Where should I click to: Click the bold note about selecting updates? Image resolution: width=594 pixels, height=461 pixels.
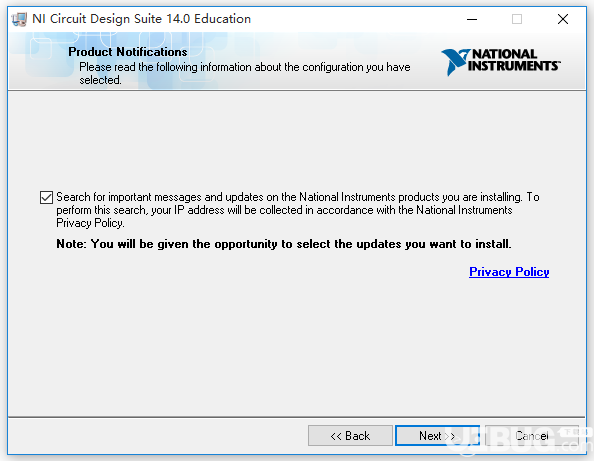284,244
